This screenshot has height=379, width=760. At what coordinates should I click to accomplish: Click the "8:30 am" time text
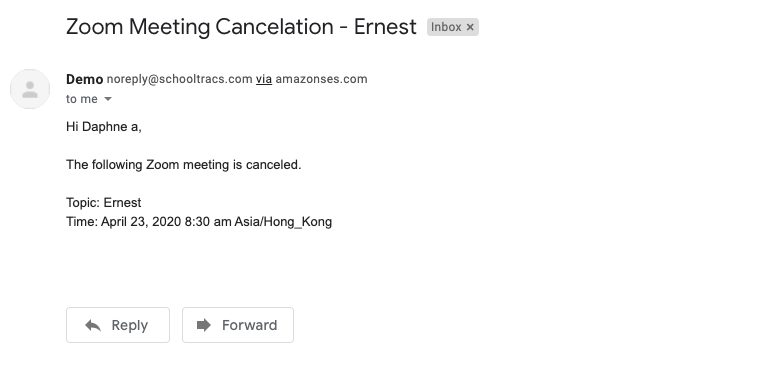(208, 222)
